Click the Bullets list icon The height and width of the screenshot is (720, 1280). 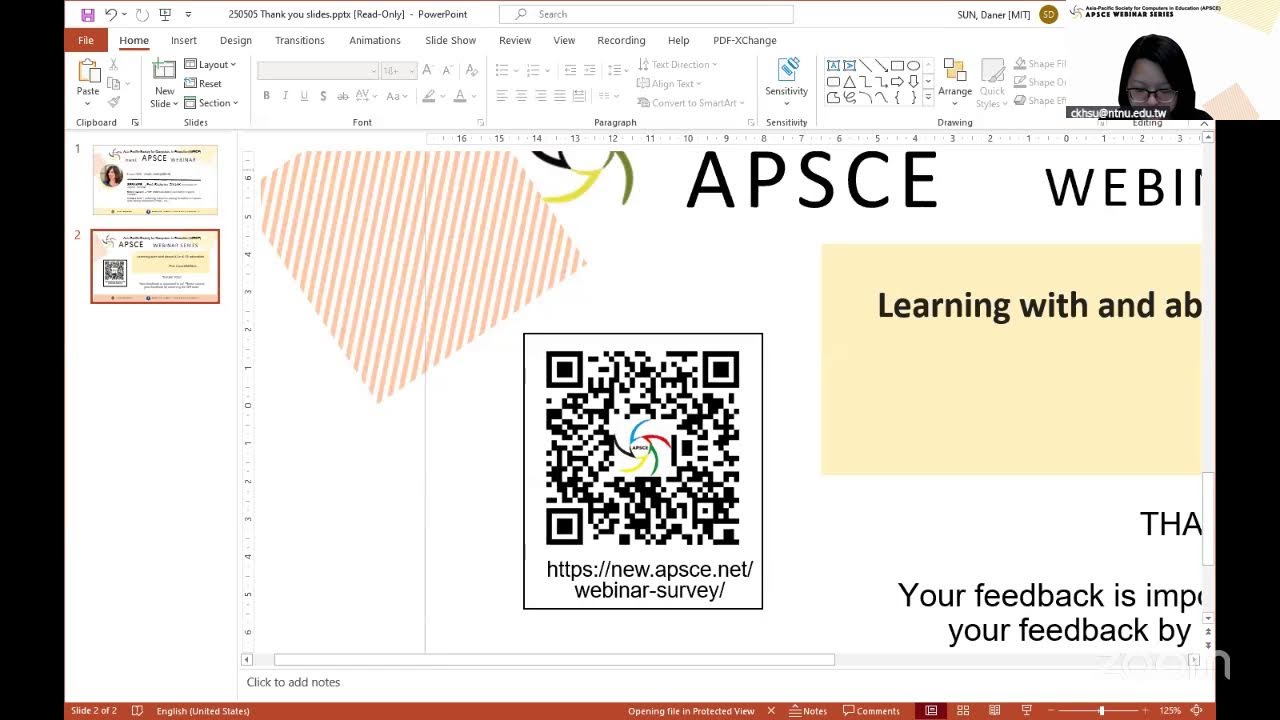pos(502,70)
